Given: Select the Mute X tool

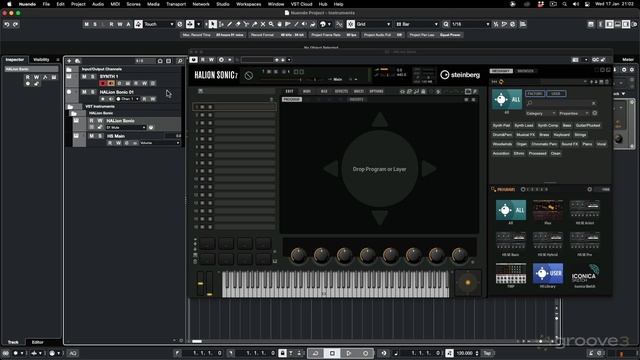Looking at the screenshot, I should (263, 24).
